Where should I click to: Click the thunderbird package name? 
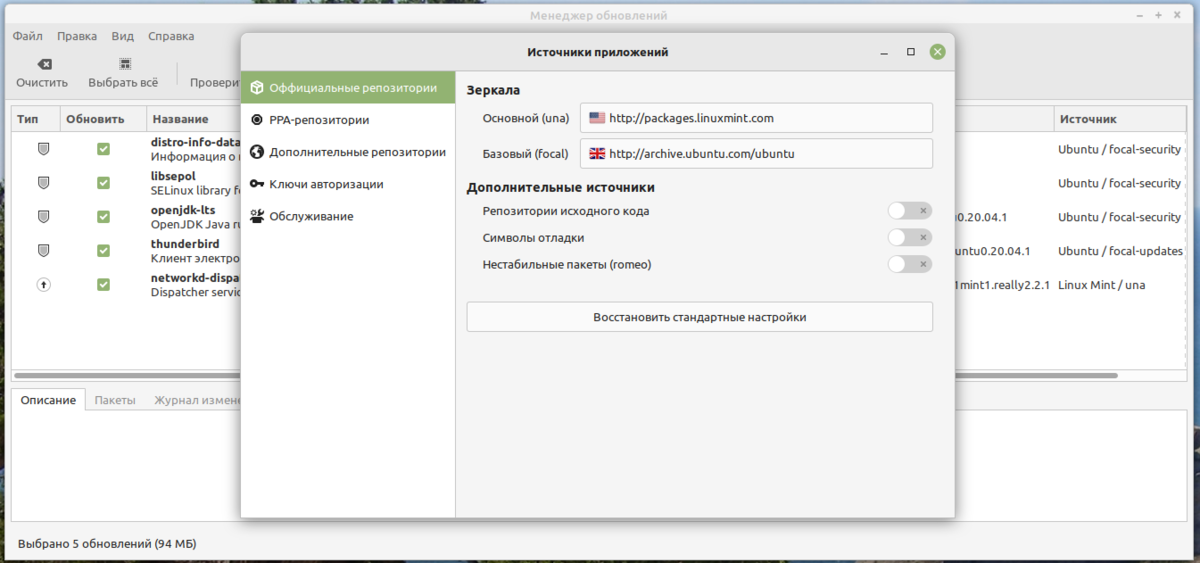coord(186,244)
